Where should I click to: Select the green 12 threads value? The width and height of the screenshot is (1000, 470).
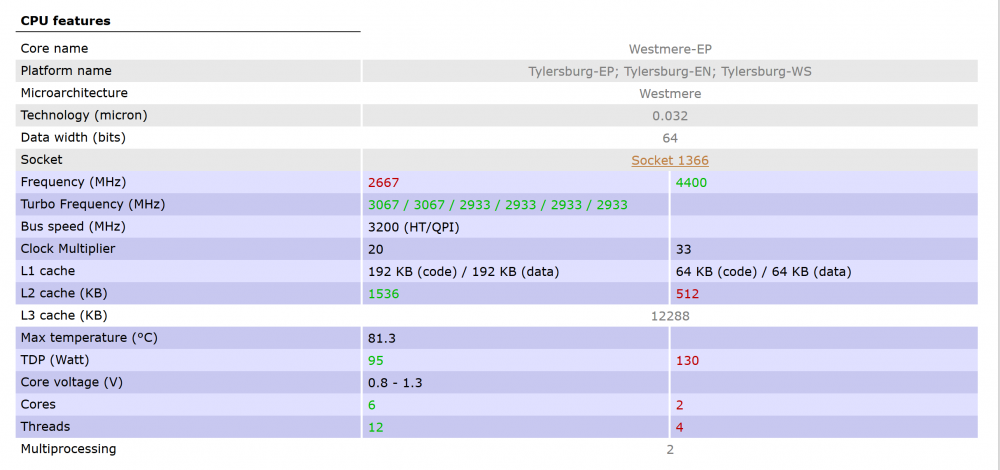tap(376, 427)
